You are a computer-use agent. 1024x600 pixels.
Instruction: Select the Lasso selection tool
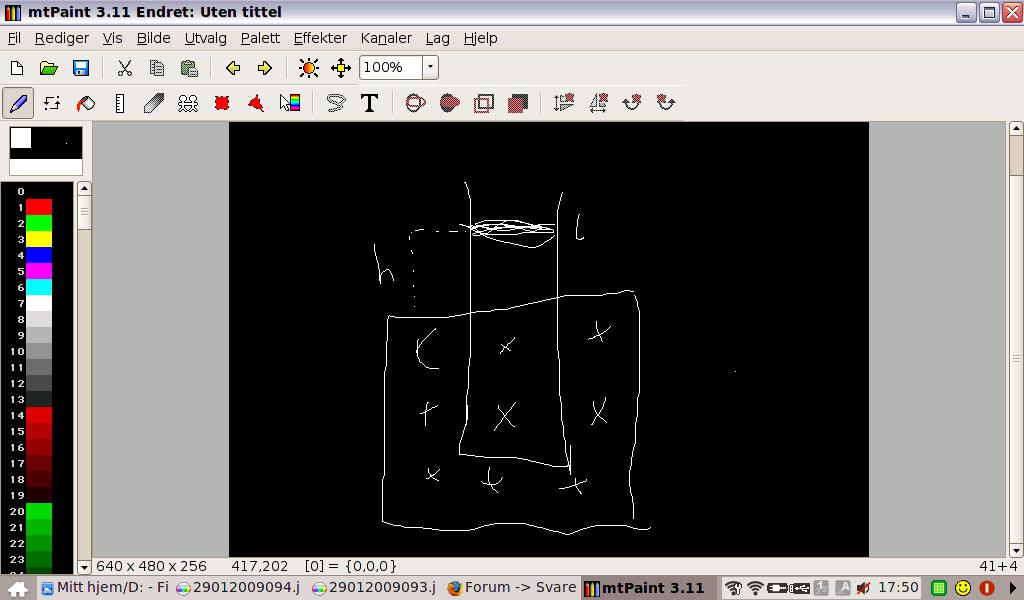pos(335,103)
